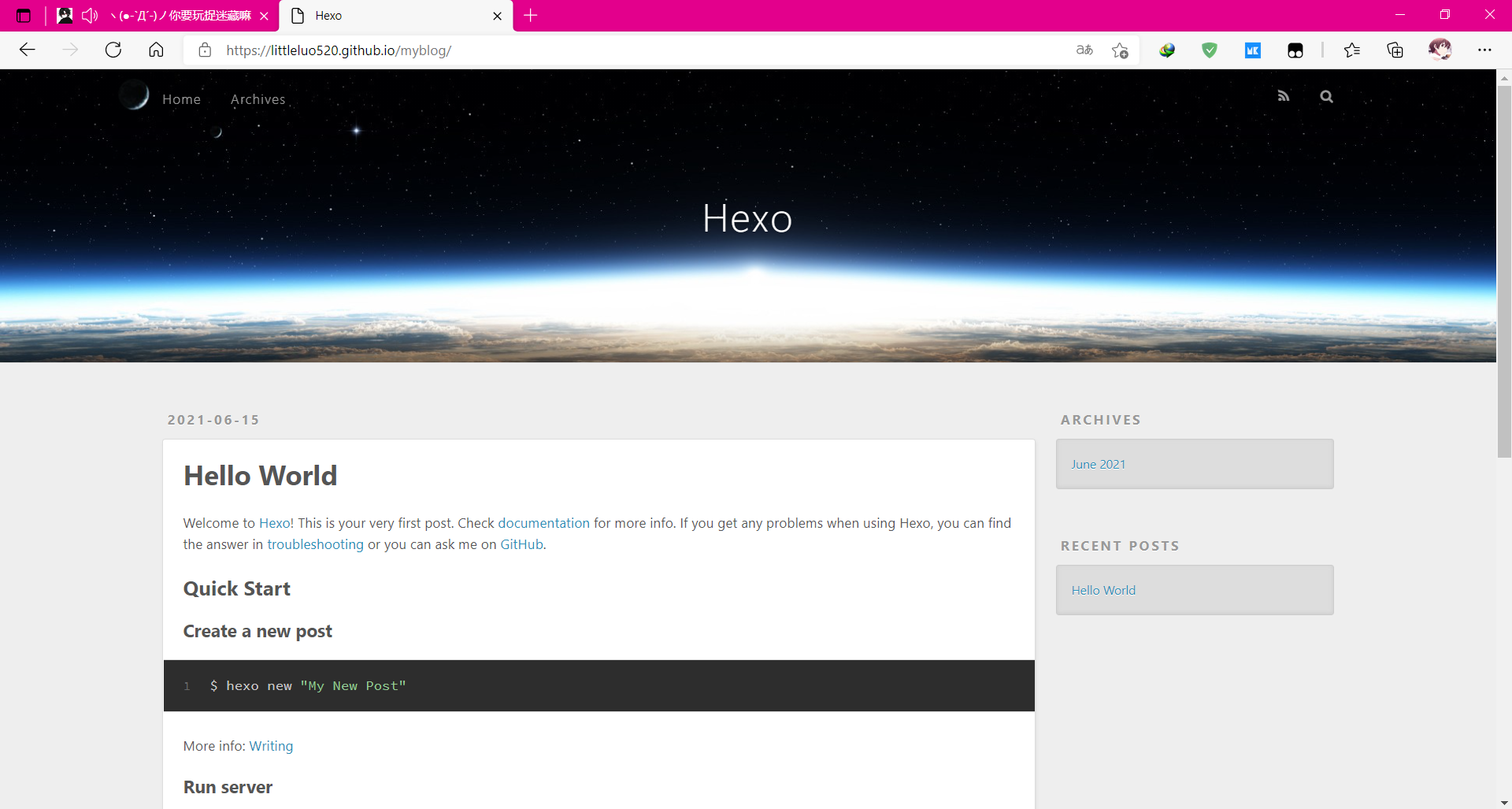Mute the audio on first tab

(90, 16)
